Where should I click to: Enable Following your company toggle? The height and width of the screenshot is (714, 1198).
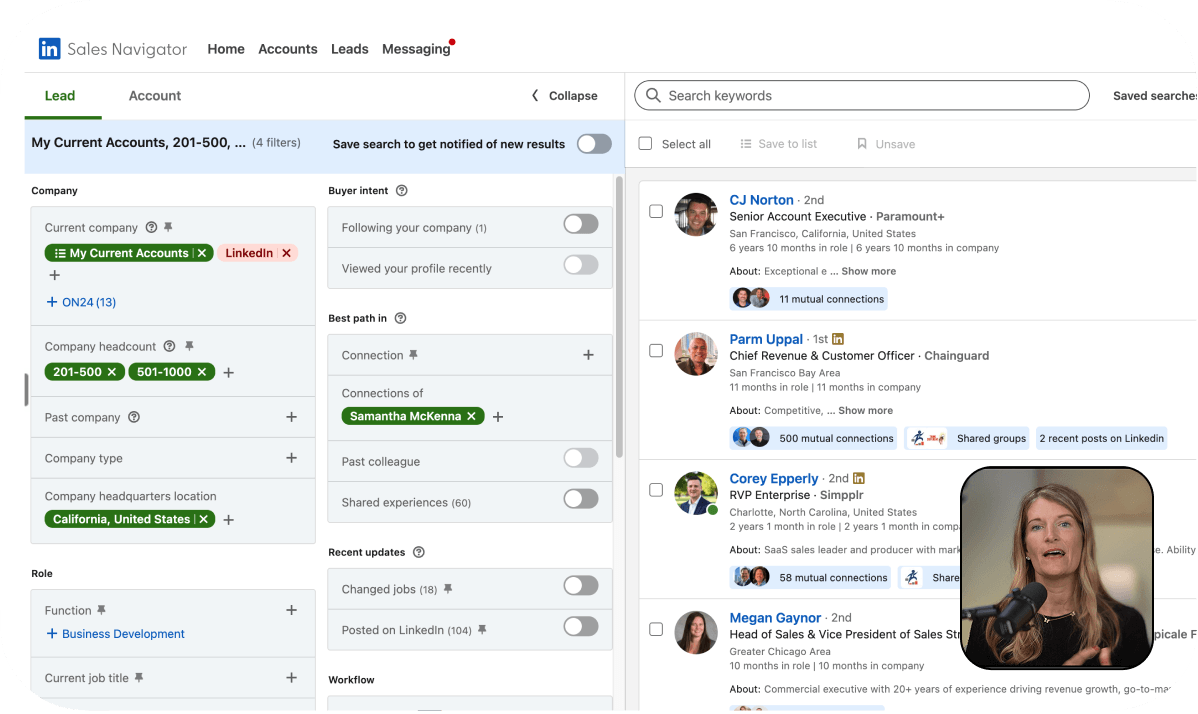(581, 224)
